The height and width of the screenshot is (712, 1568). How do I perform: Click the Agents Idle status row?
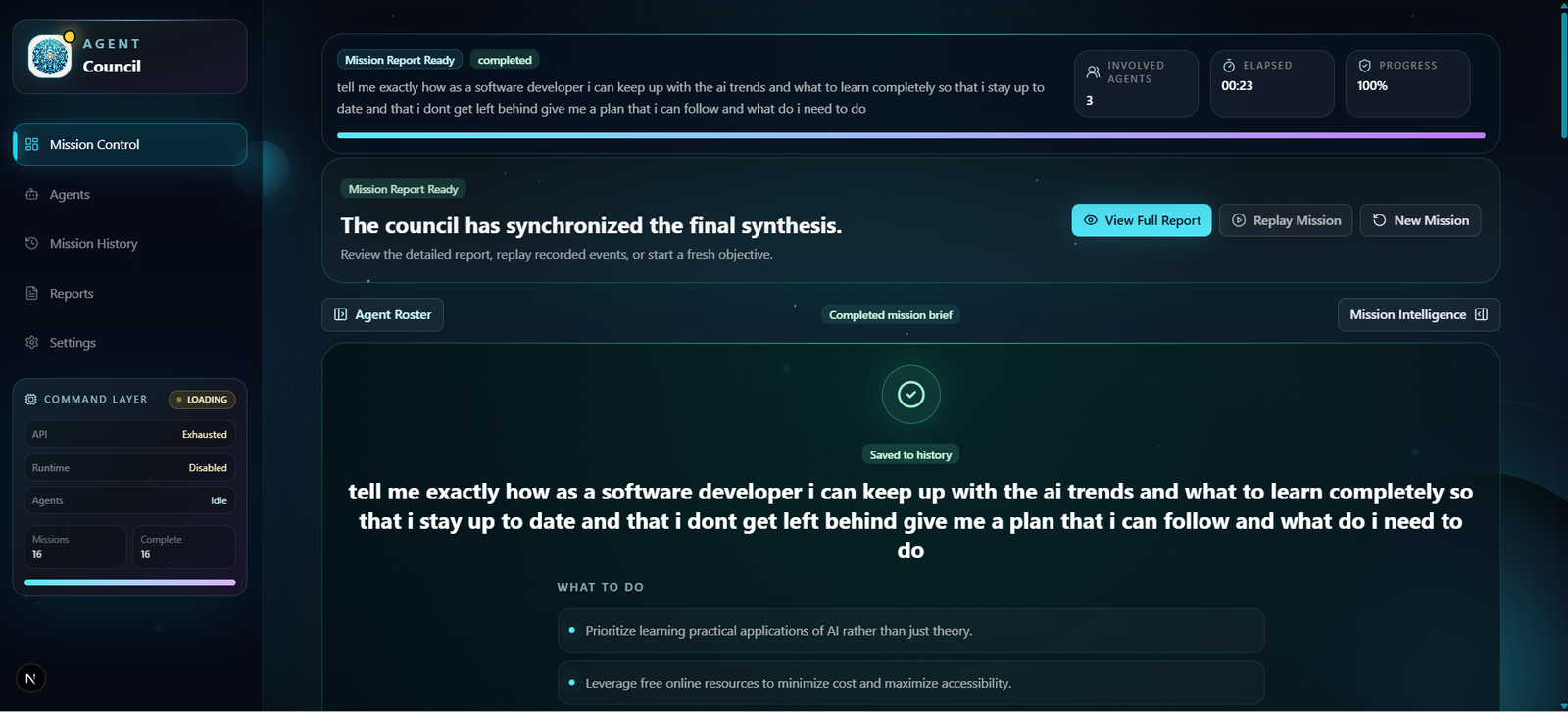coord(129,500)
